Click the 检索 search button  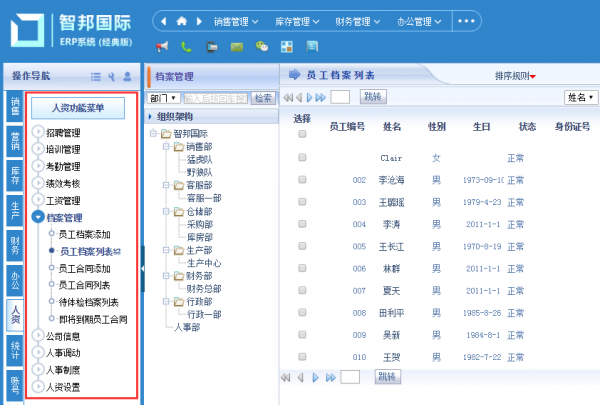[x=263, y=98]
